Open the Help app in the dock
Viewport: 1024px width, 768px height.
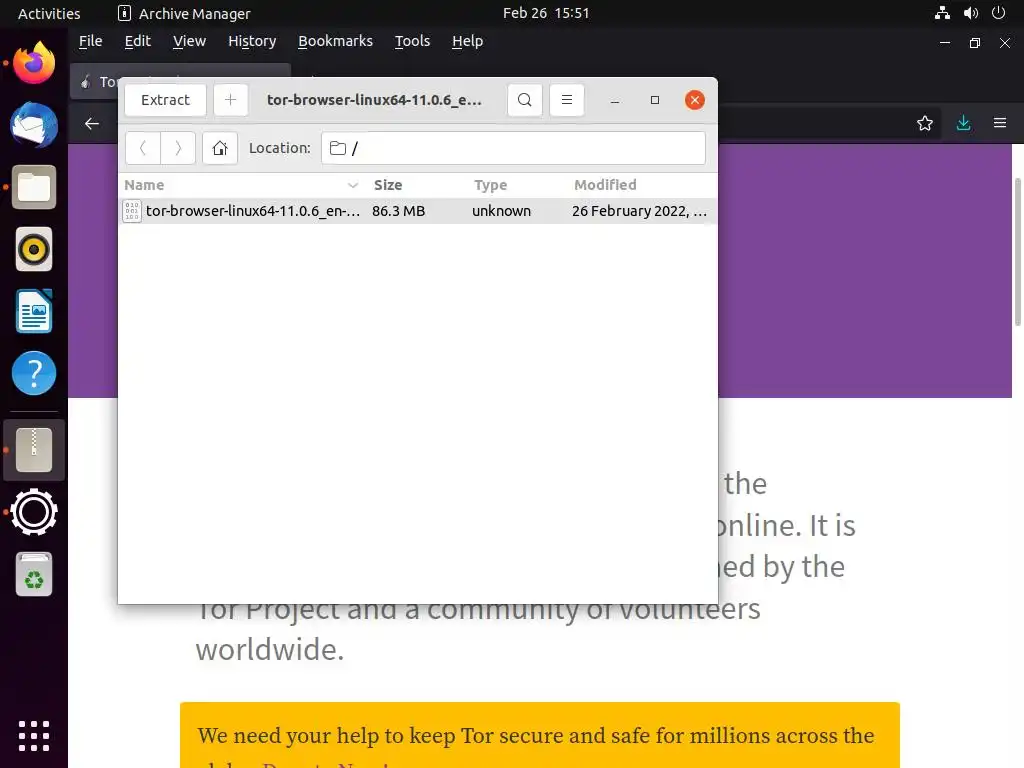pyautogui.click(x=34, y=374)
